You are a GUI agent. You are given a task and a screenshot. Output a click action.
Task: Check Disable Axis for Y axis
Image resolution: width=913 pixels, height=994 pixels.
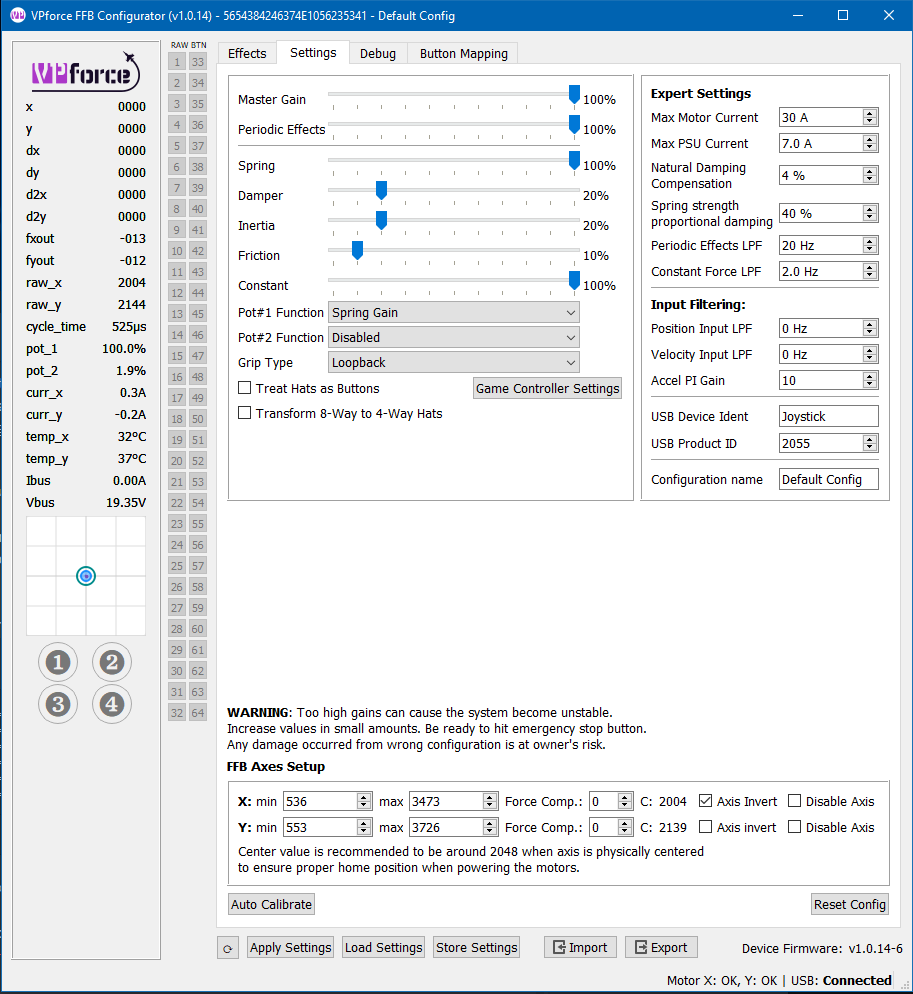click(x=794, y=827)
